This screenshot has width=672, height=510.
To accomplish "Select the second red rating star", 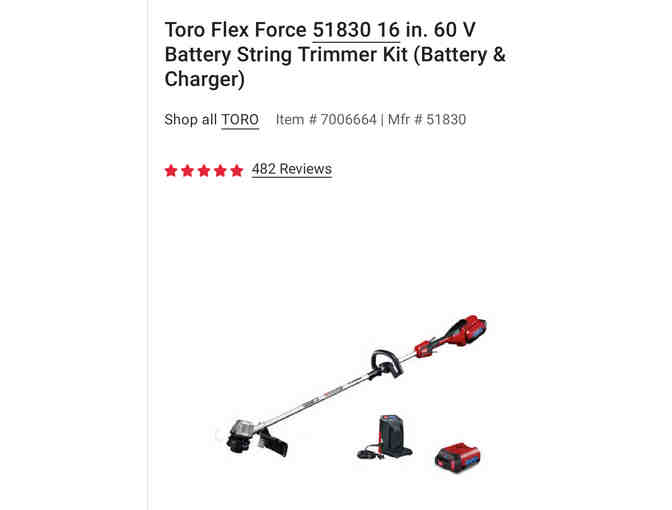I will pos(187,171).
